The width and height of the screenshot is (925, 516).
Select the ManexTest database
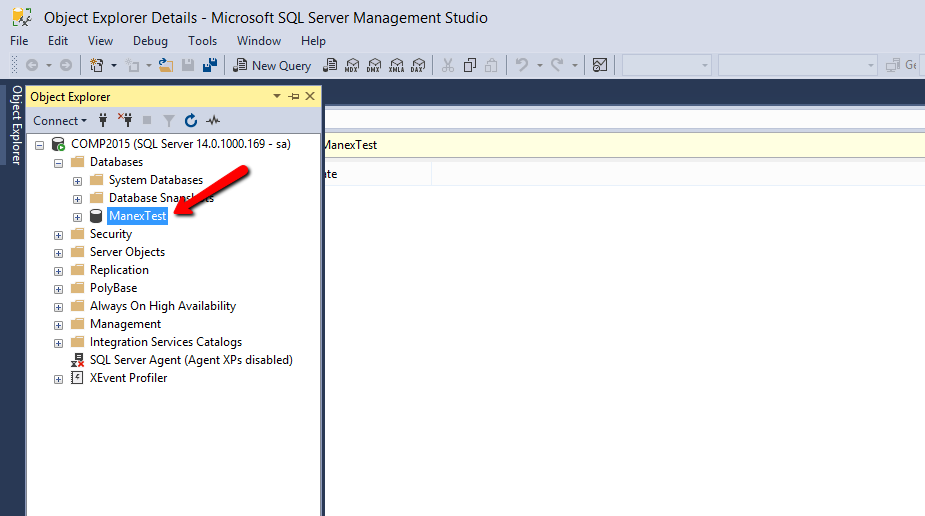[x=137, y=216]
